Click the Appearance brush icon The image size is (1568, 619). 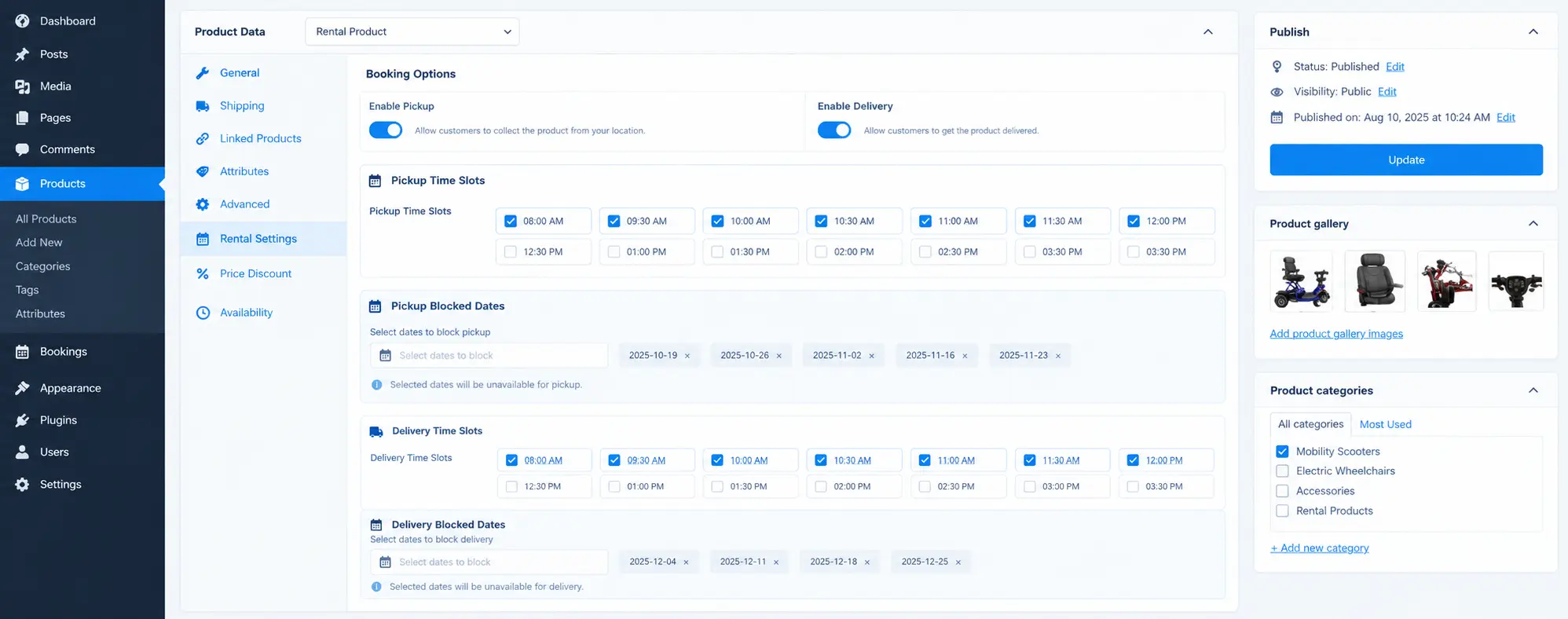(x=23, y=388)
